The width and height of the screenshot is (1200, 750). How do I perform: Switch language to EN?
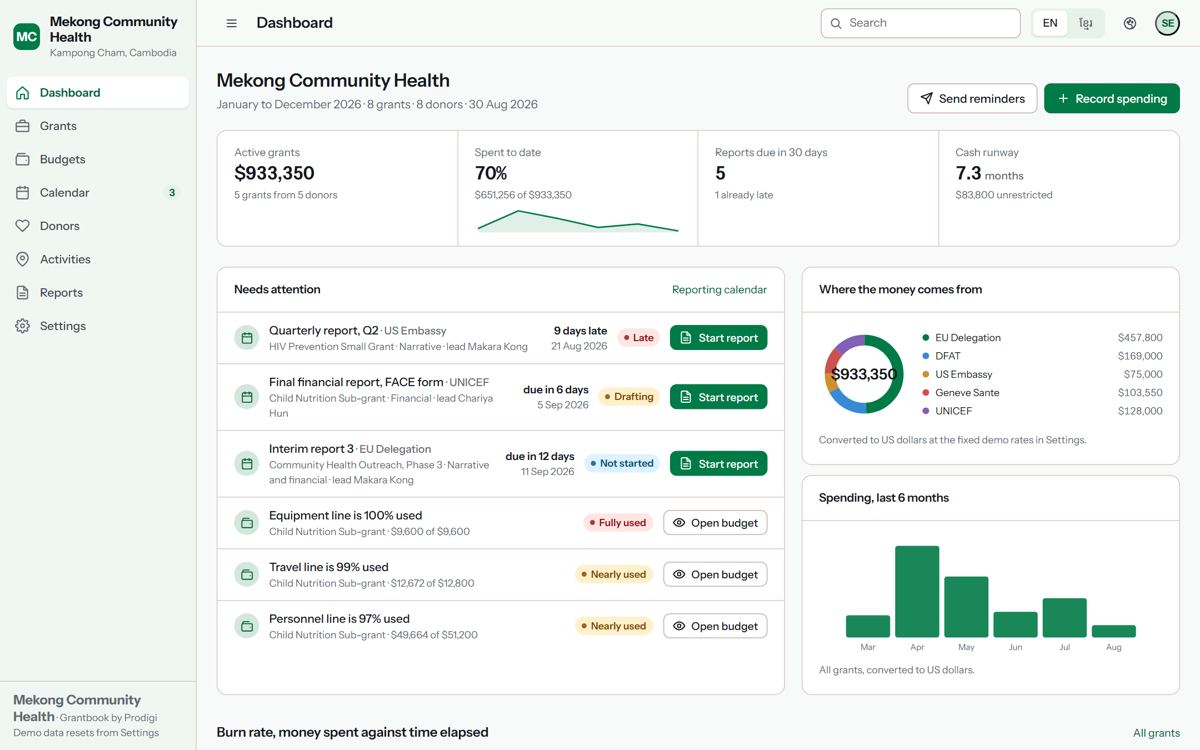coord(1050,23)
